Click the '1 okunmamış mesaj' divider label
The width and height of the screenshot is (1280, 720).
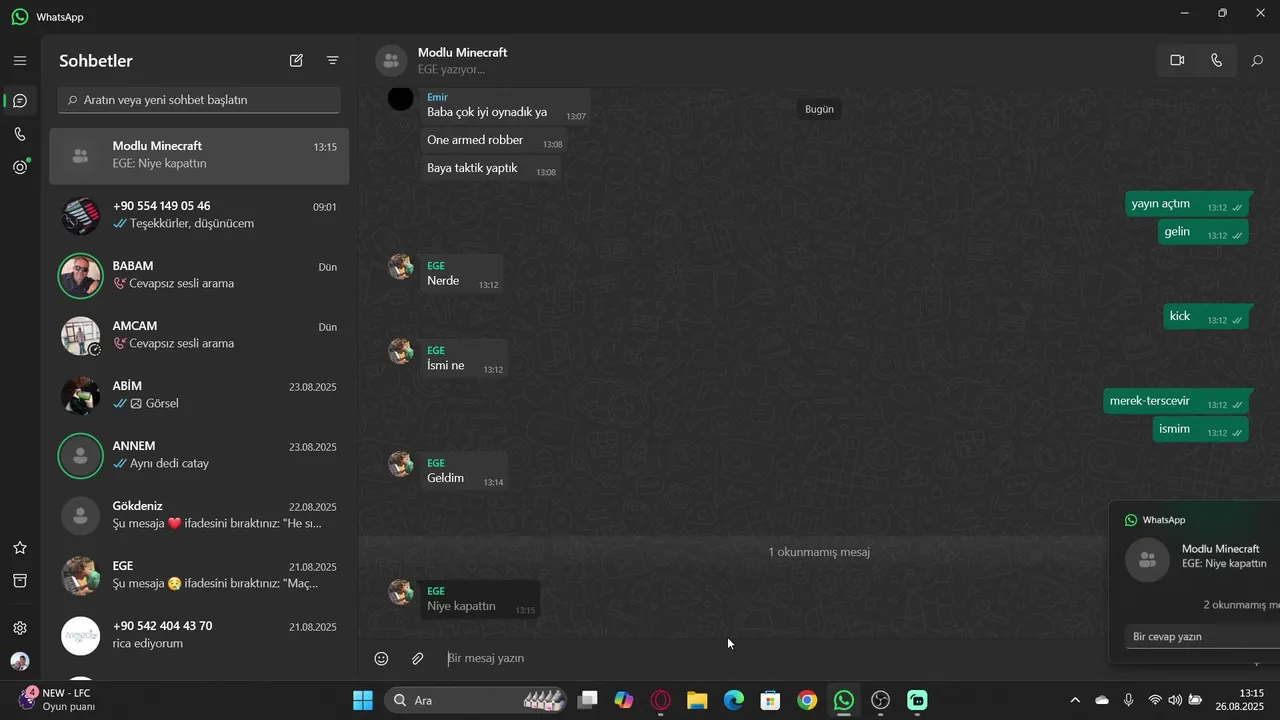(819, 552)
